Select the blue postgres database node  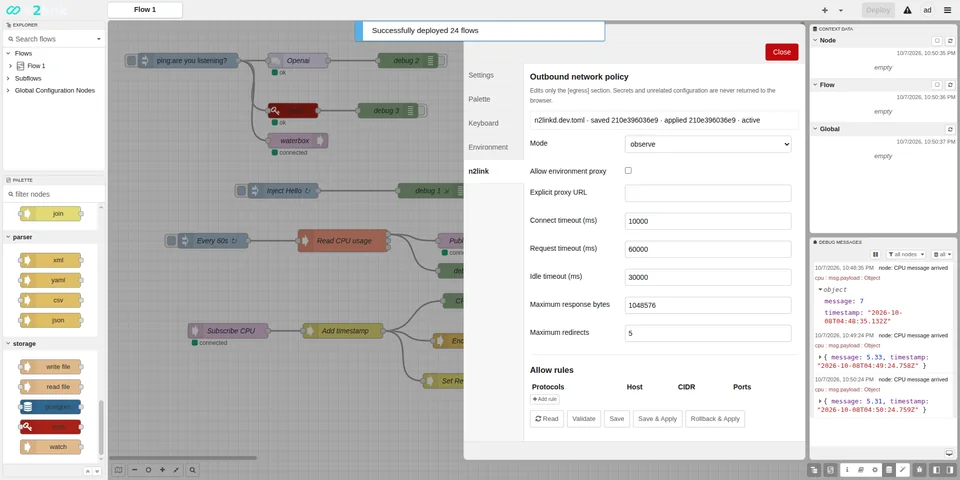tap(51, 407)
